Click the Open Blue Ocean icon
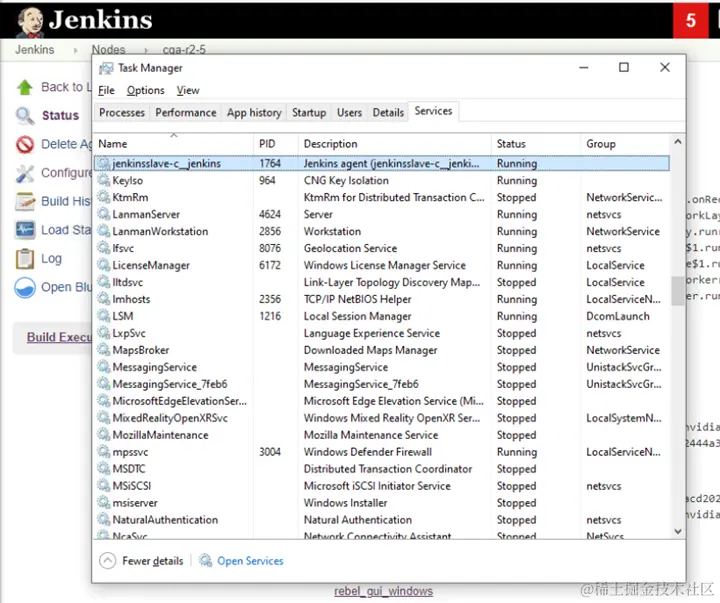 [x=25, y=288]
